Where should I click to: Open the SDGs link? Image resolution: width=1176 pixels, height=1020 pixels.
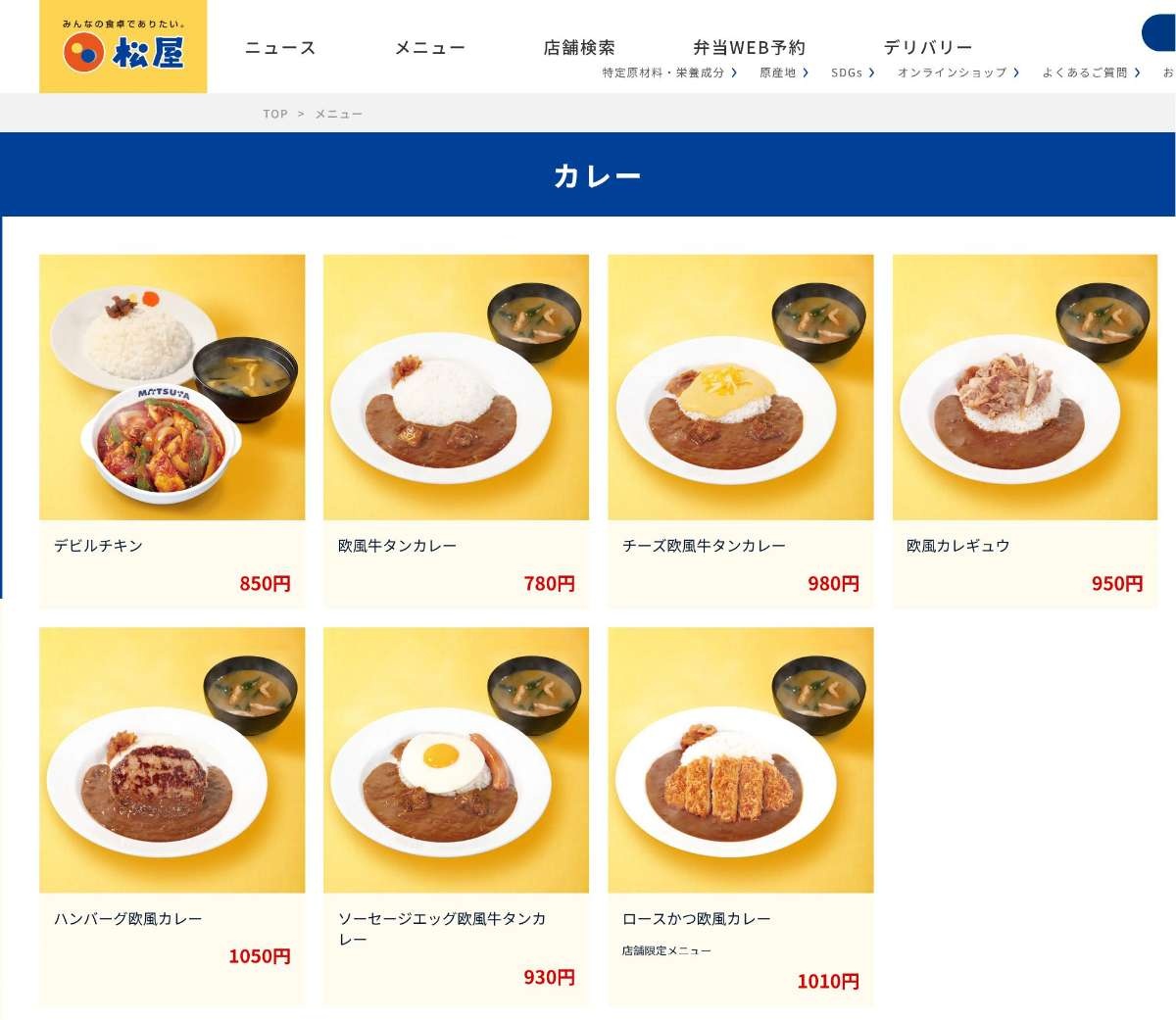pyautogui.click(x=853, y=73)
